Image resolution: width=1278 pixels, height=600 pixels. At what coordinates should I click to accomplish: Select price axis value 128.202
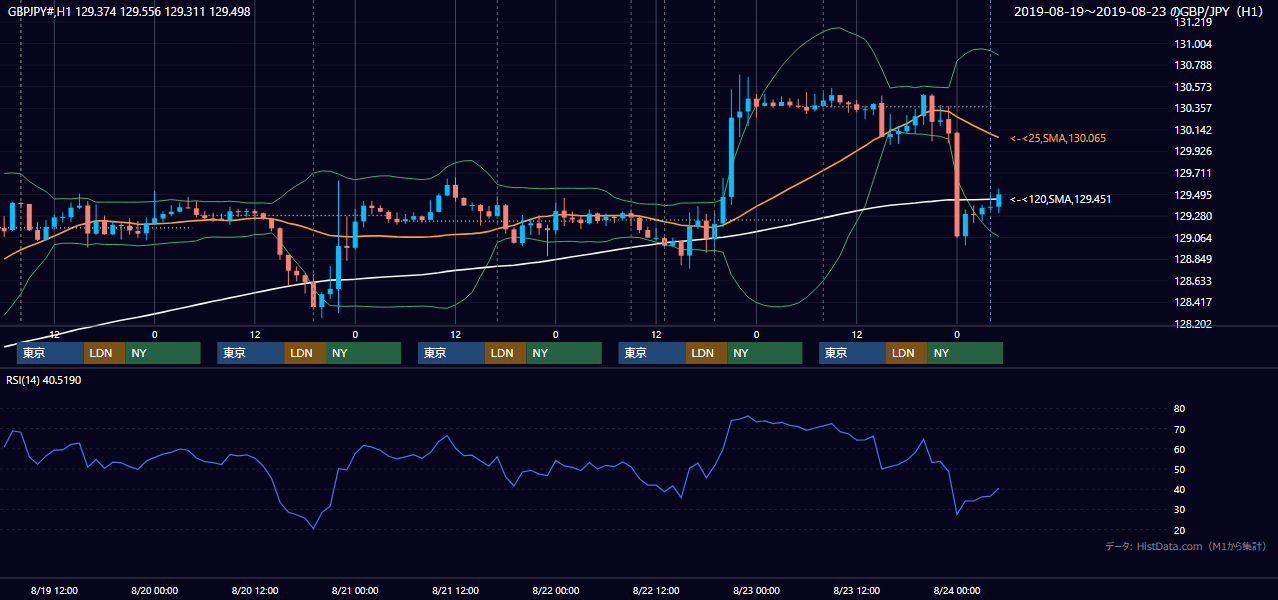[x=1193, y=324]
